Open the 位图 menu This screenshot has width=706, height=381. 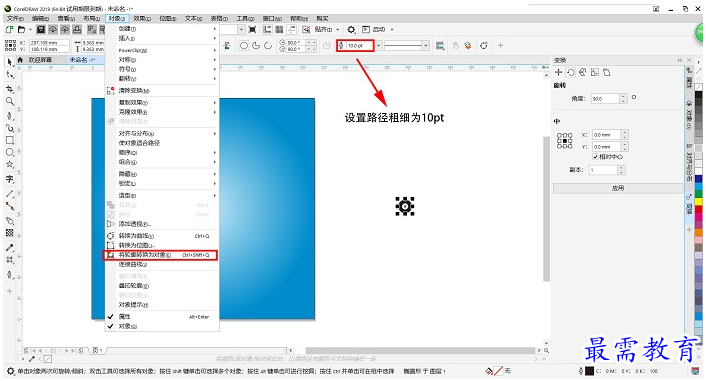167,18
